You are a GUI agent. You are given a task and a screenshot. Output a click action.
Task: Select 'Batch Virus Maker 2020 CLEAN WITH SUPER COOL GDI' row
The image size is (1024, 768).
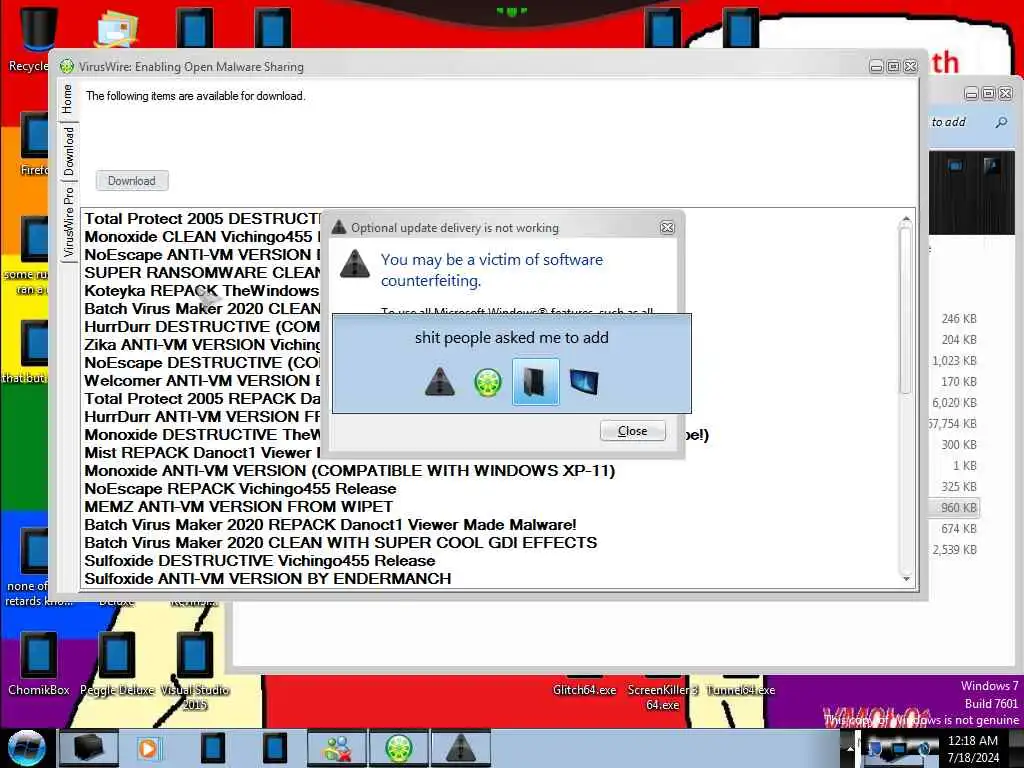(340, 543)
